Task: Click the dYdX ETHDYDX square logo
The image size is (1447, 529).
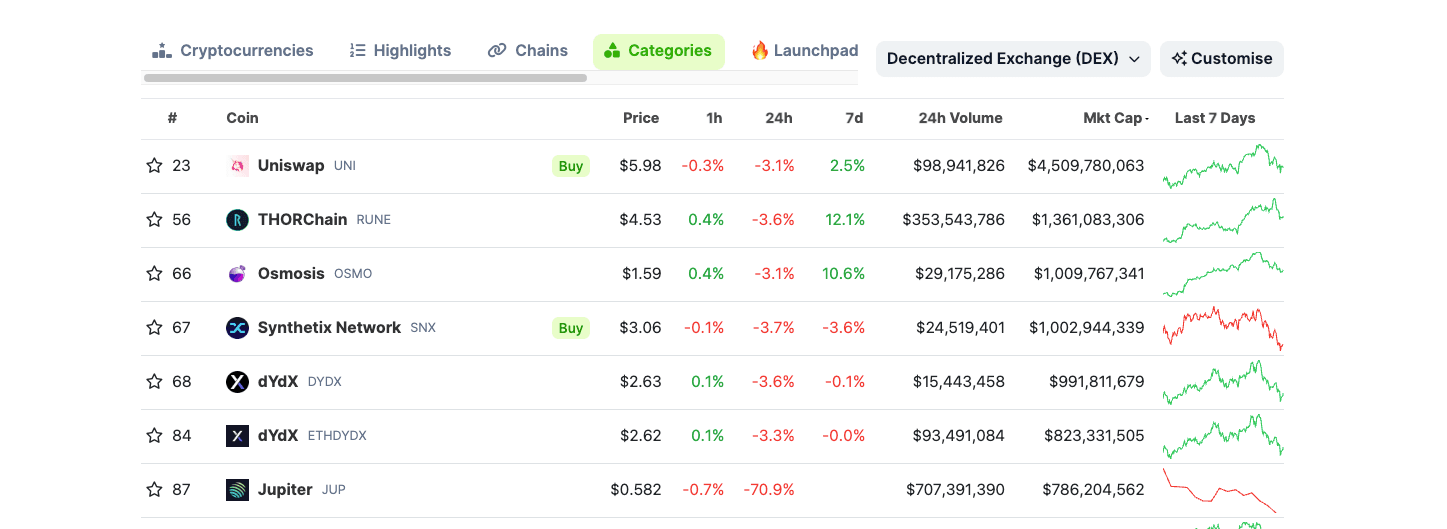Action: coord(237,436)
